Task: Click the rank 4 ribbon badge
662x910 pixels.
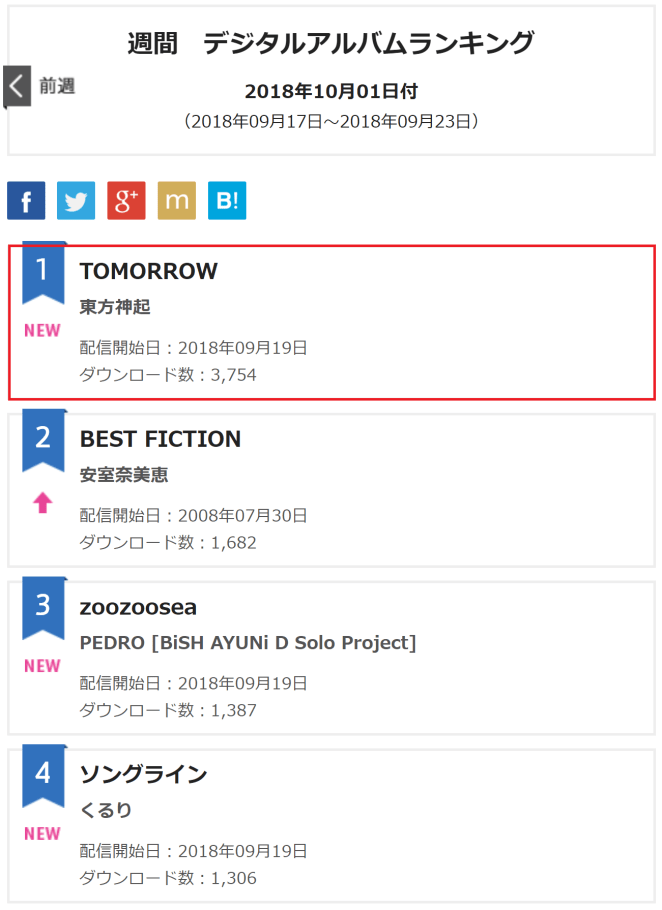Action: (43, 775)
